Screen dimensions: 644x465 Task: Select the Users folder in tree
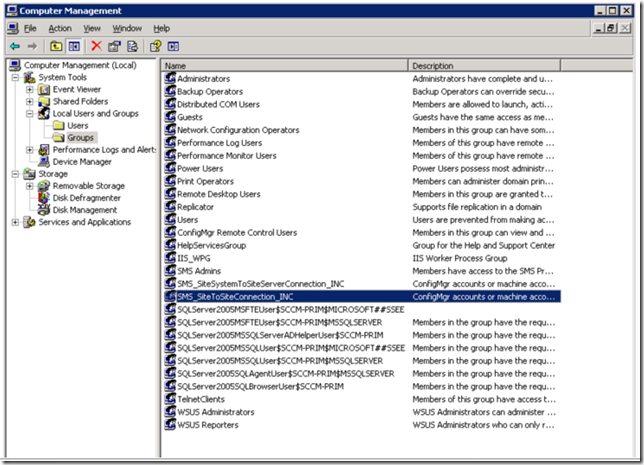tap(78, 126)
